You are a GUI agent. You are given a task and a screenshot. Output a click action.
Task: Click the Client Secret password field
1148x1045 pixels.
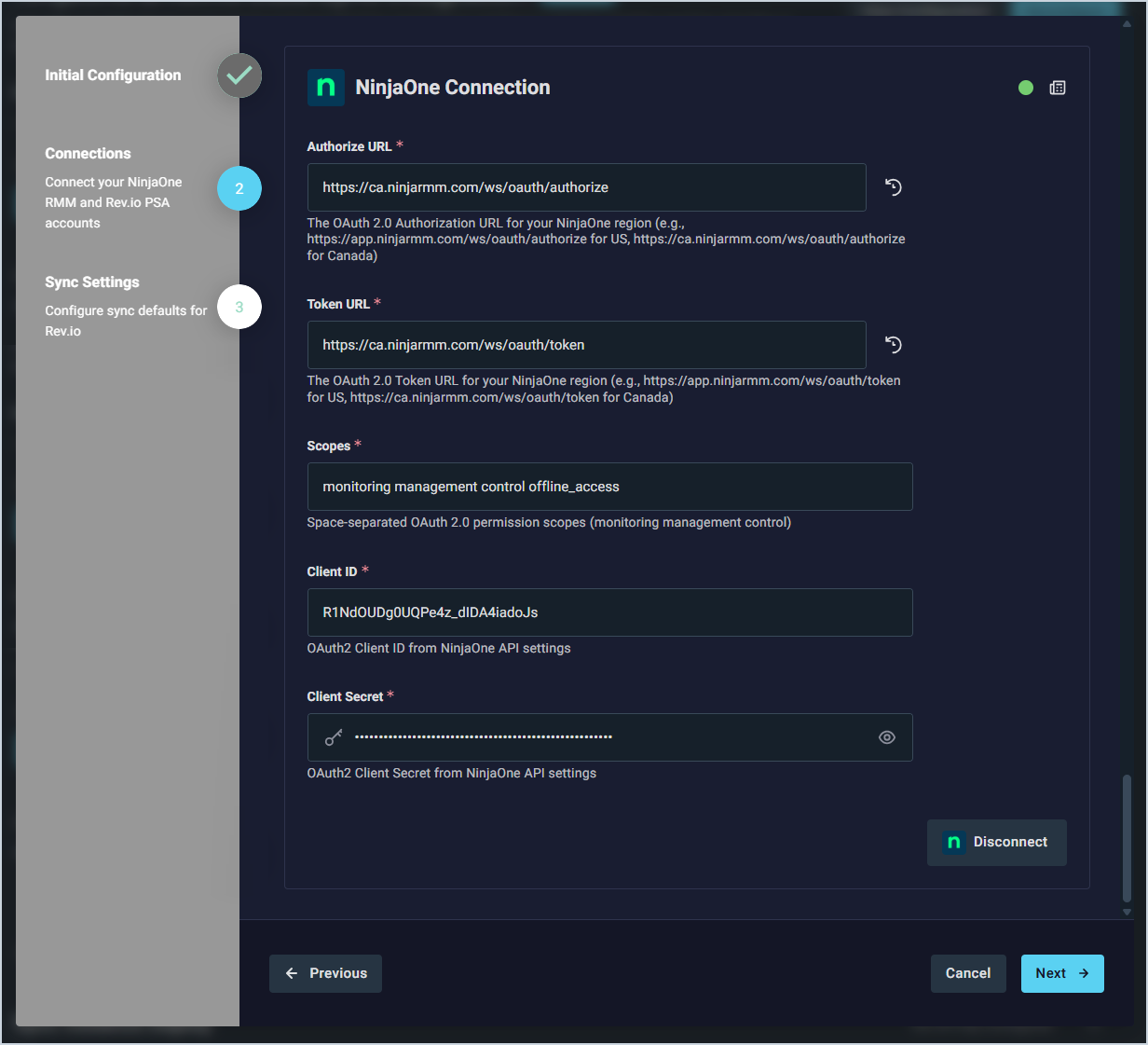(609, 737)
